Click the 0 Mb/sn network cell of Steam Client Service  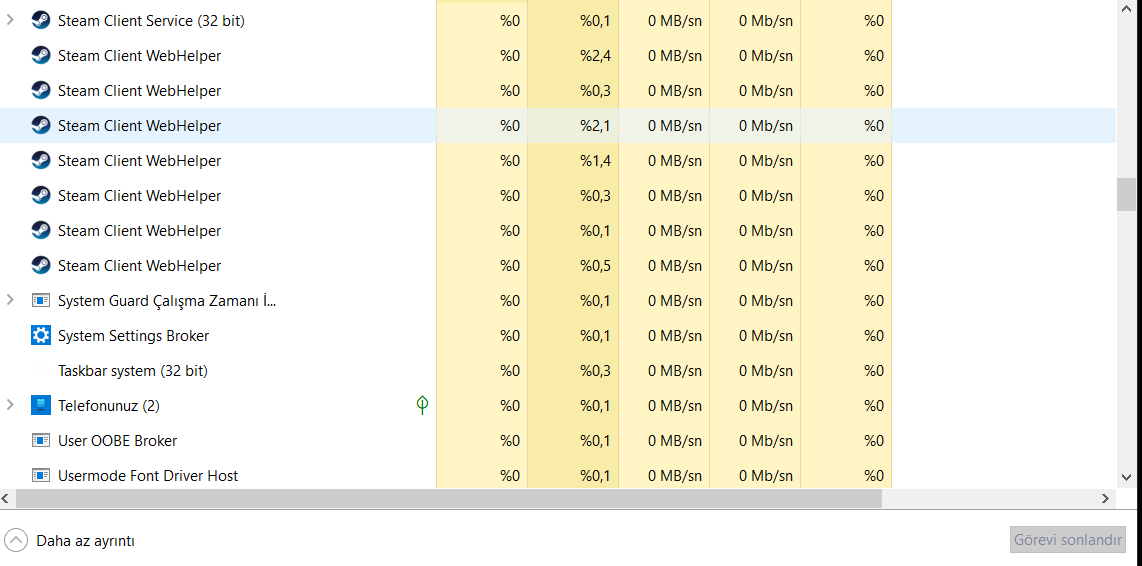point(755,20)
